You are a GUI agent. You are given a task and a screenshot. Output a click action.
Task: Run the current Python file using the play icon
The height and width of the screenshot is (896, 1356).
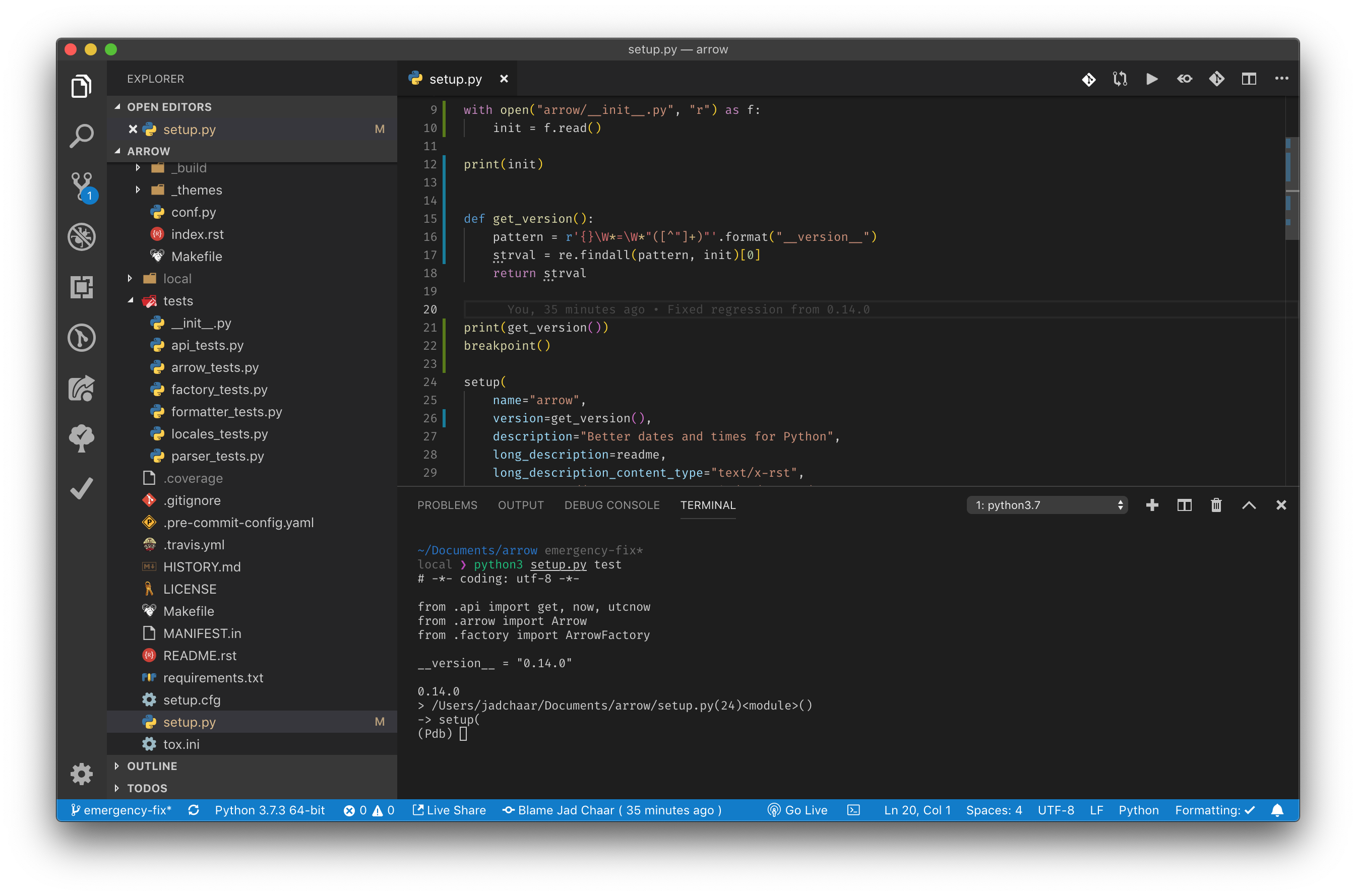(x=1152, y=79)
